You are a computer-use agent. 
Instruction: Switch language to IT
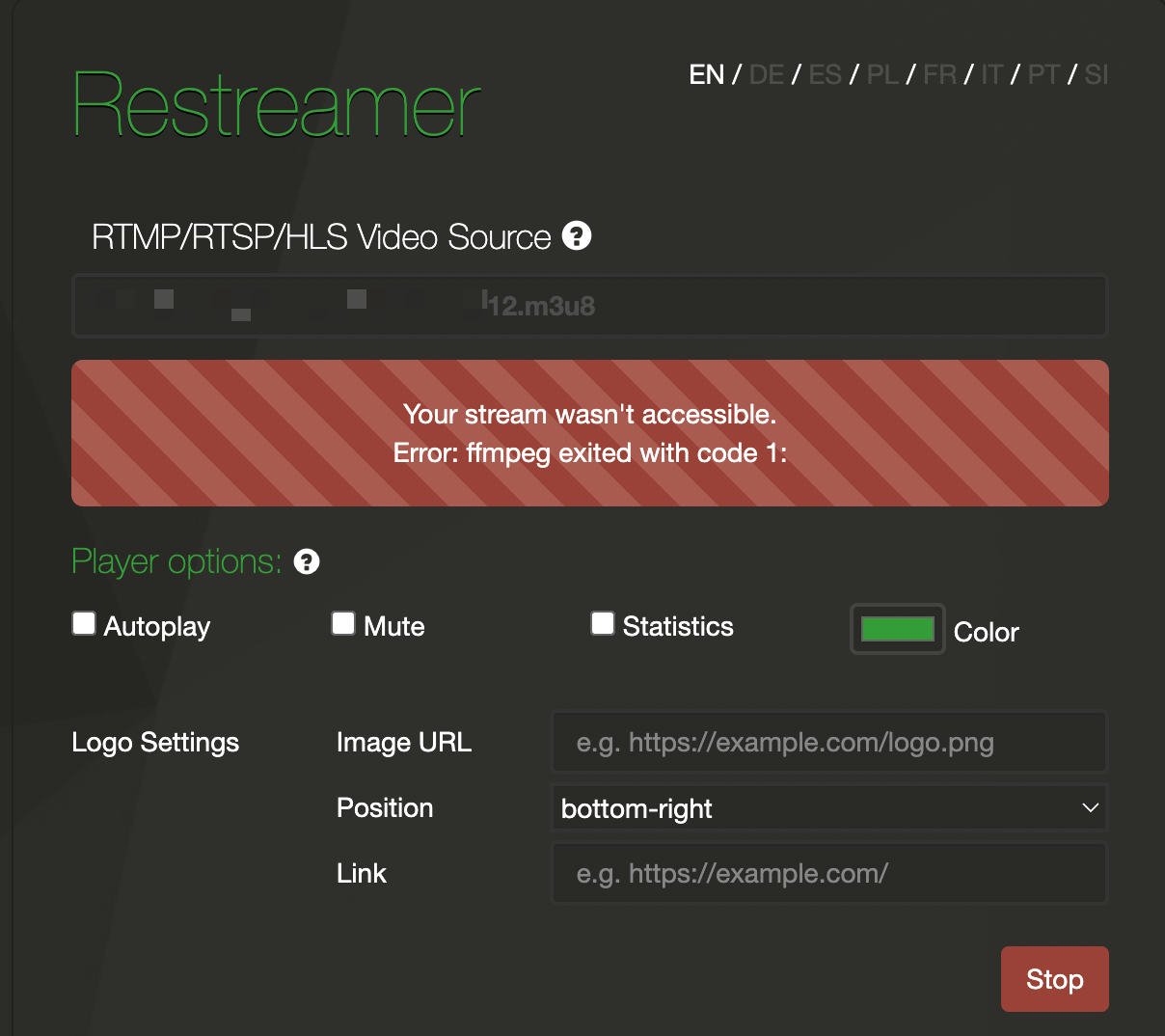tap(991, 74)
